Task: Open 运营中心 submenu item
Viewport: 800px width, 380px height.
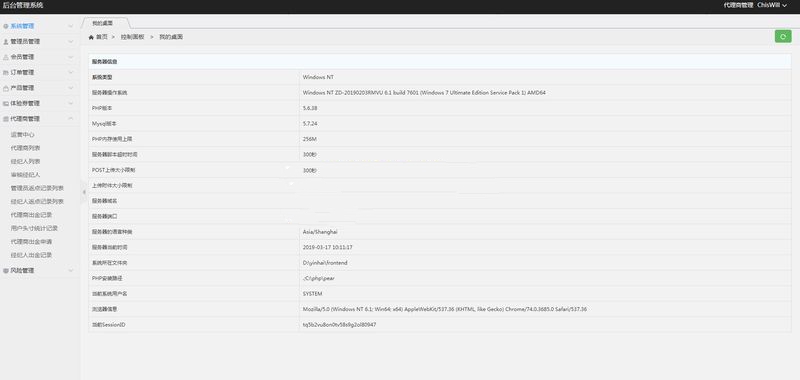Action: point(22,135)
